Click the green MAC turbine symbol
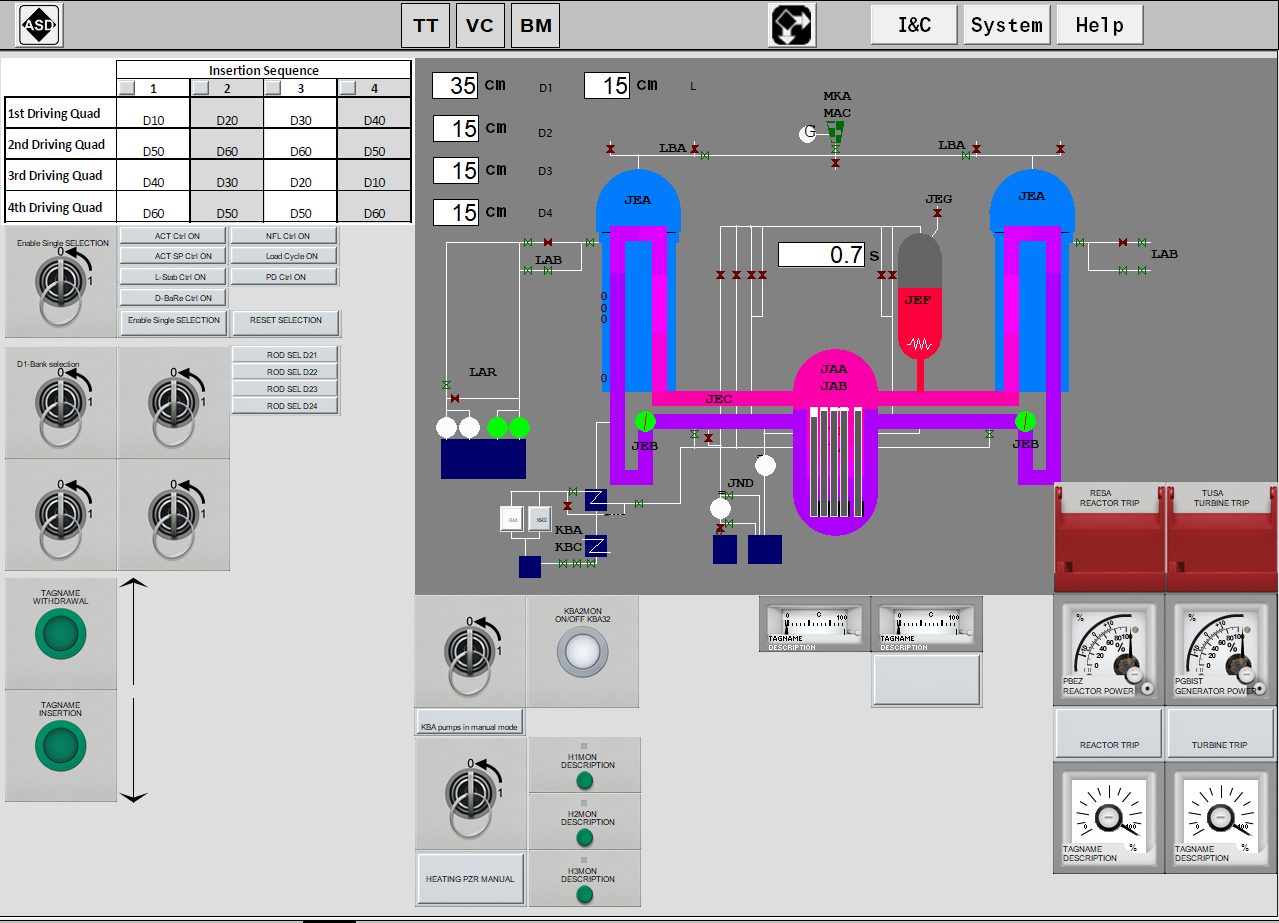Screen dimensions: 1279x923 [x=835, y=130]
